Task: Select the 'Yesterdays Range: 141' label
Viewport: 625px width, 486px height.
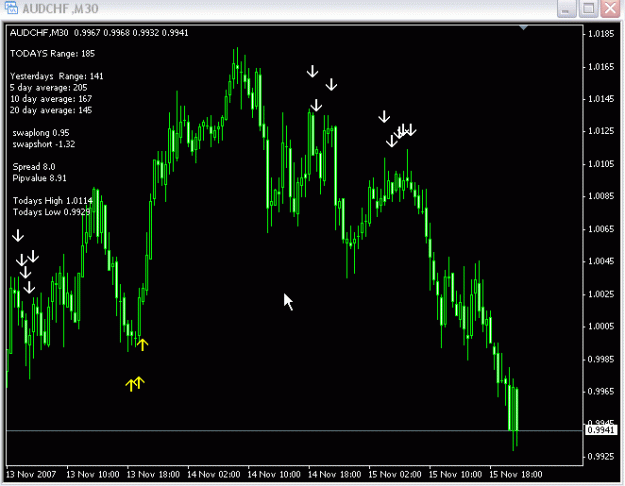Action: coord(57,76)
